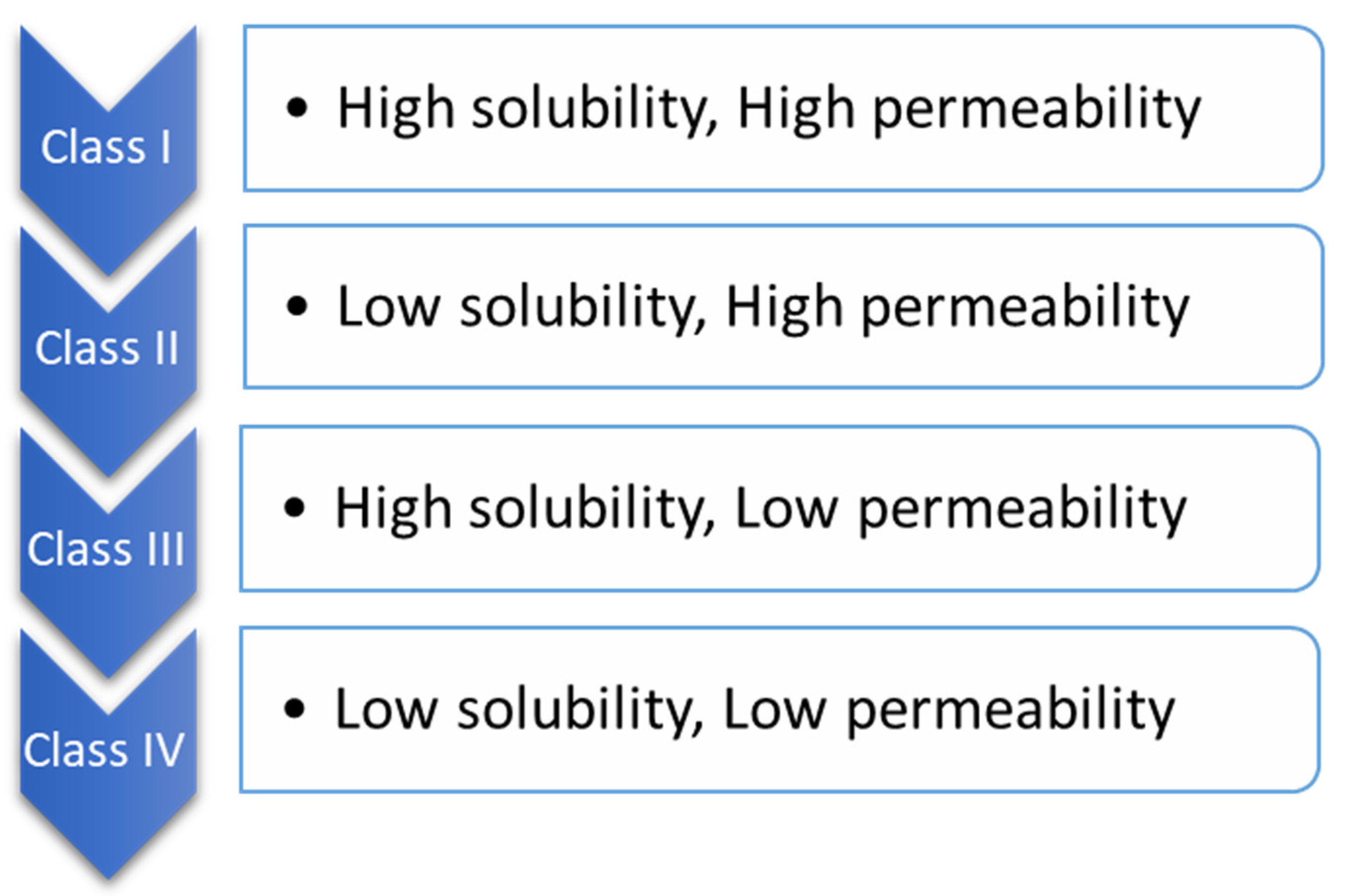Click the bullet before 'High solubility, High permeability'

pos(297,107)
